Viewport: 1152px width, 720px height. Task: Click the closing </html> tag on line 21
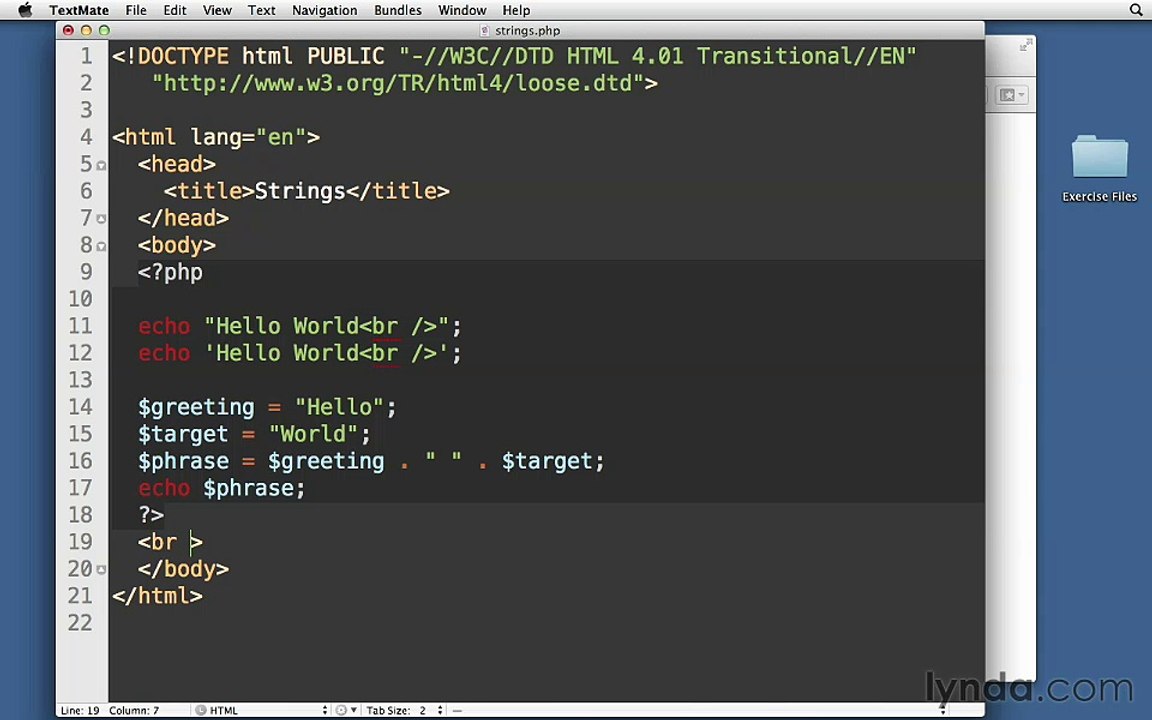point(157,596)
